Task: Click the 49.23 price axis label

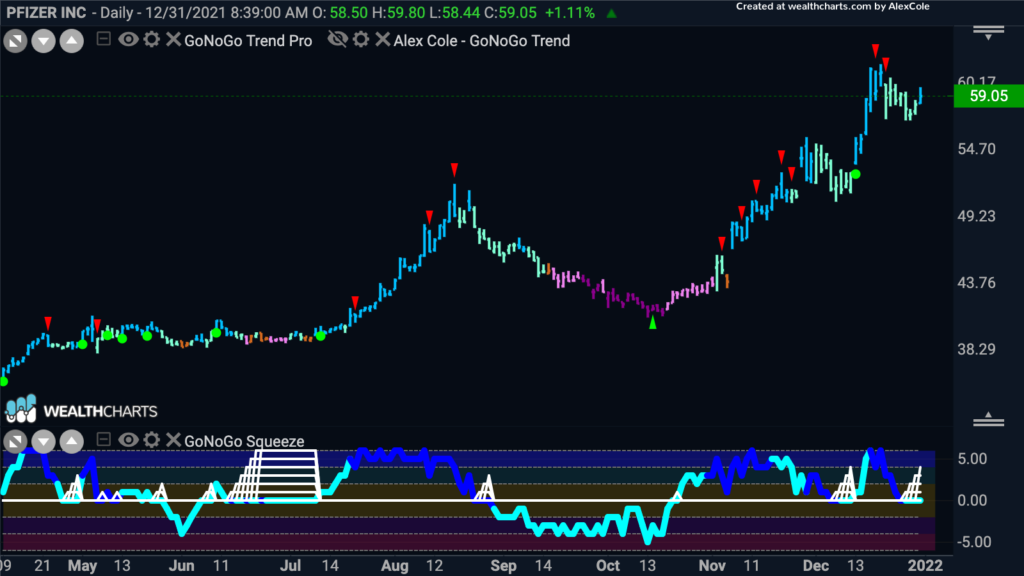Action: tap(976, 216)
